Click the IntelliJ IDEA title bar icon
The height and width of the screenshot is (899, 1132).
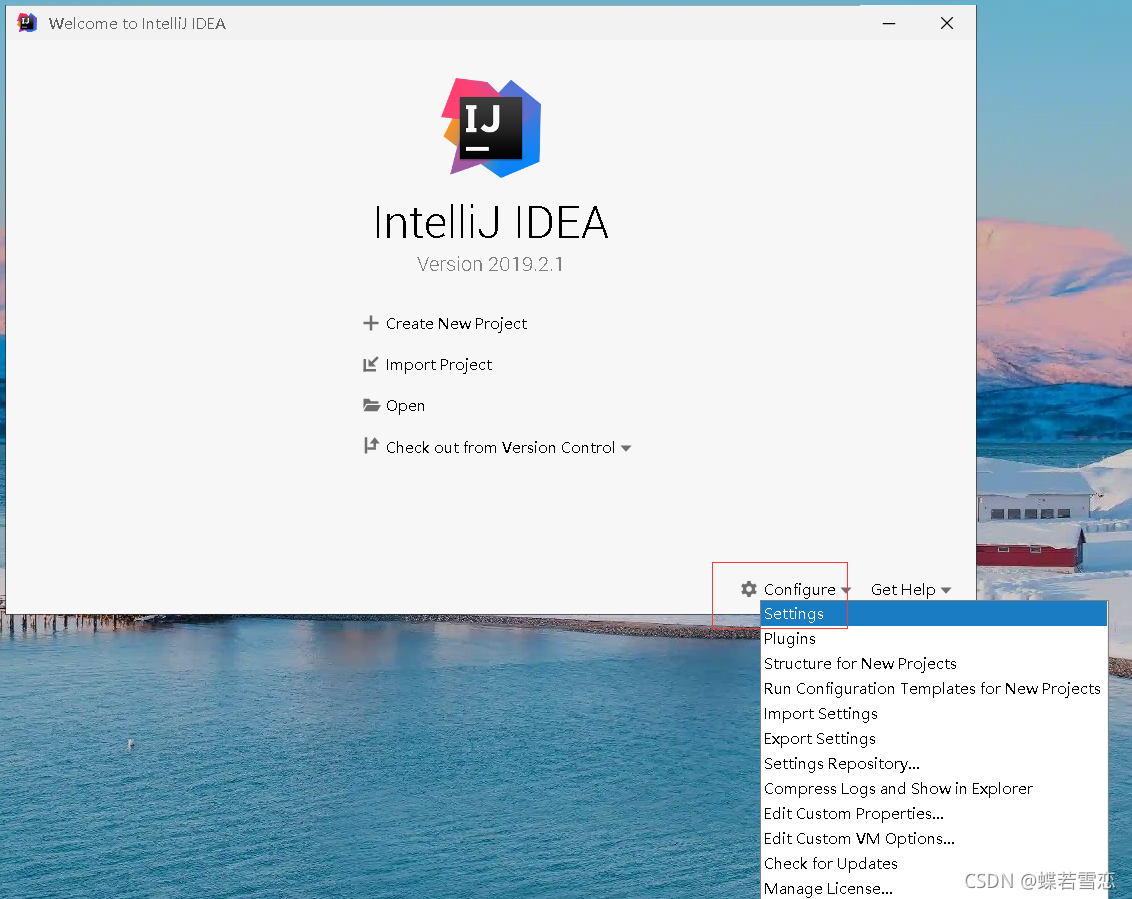(27, 23)
